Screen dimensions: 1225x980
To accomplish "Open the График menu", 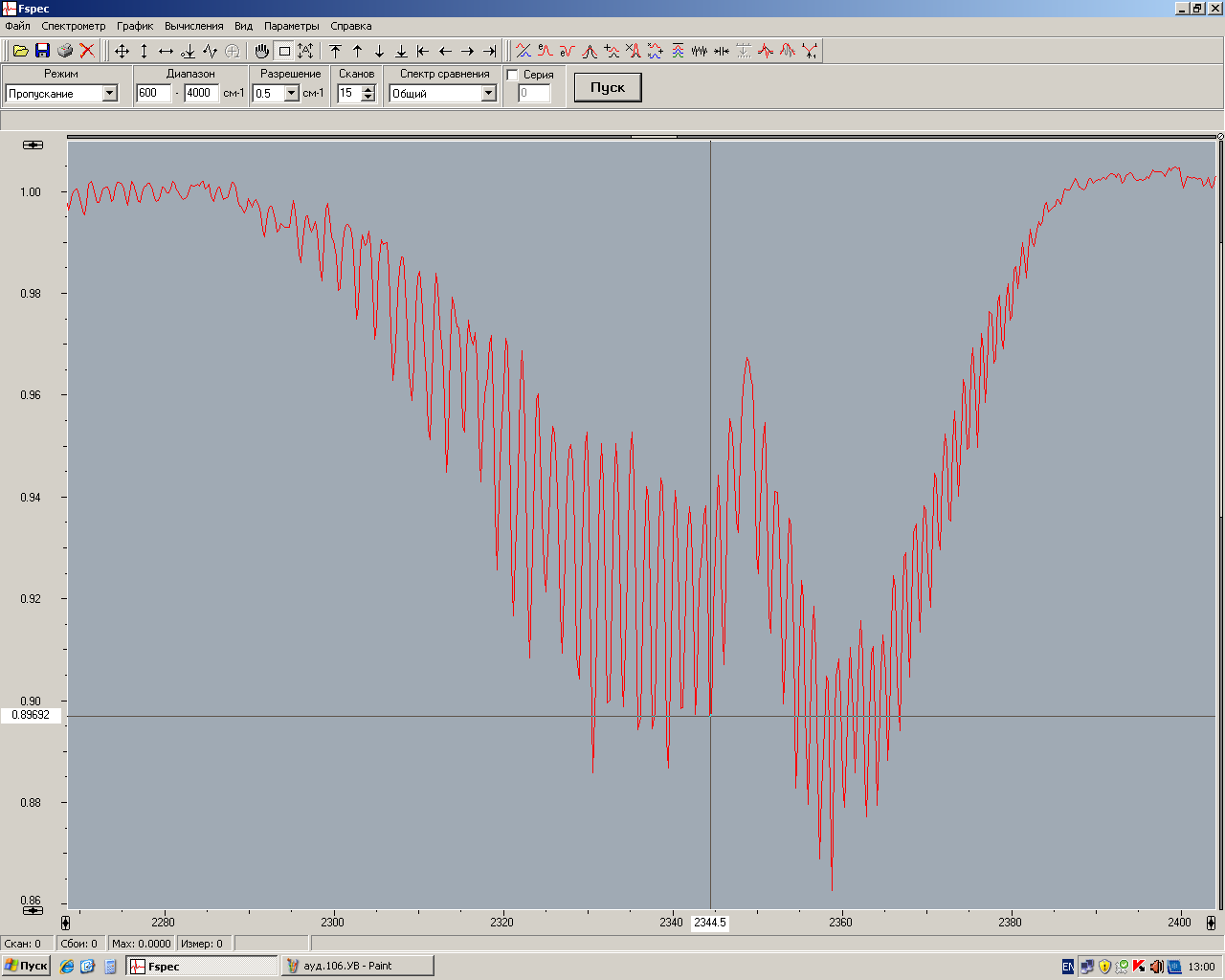I will 135,26.
